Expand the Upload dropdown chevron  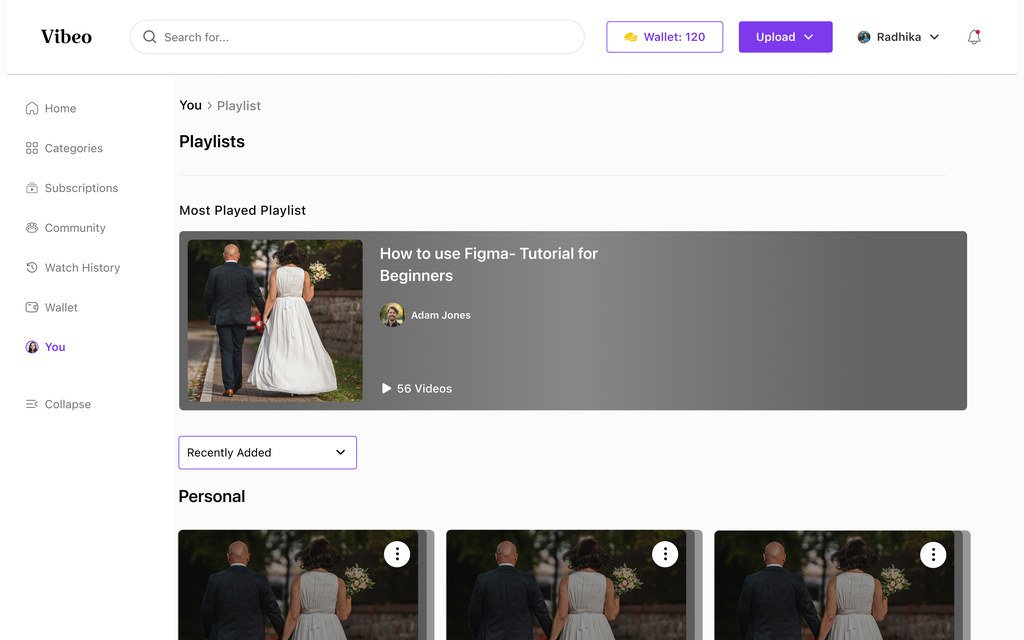point(808,37)
